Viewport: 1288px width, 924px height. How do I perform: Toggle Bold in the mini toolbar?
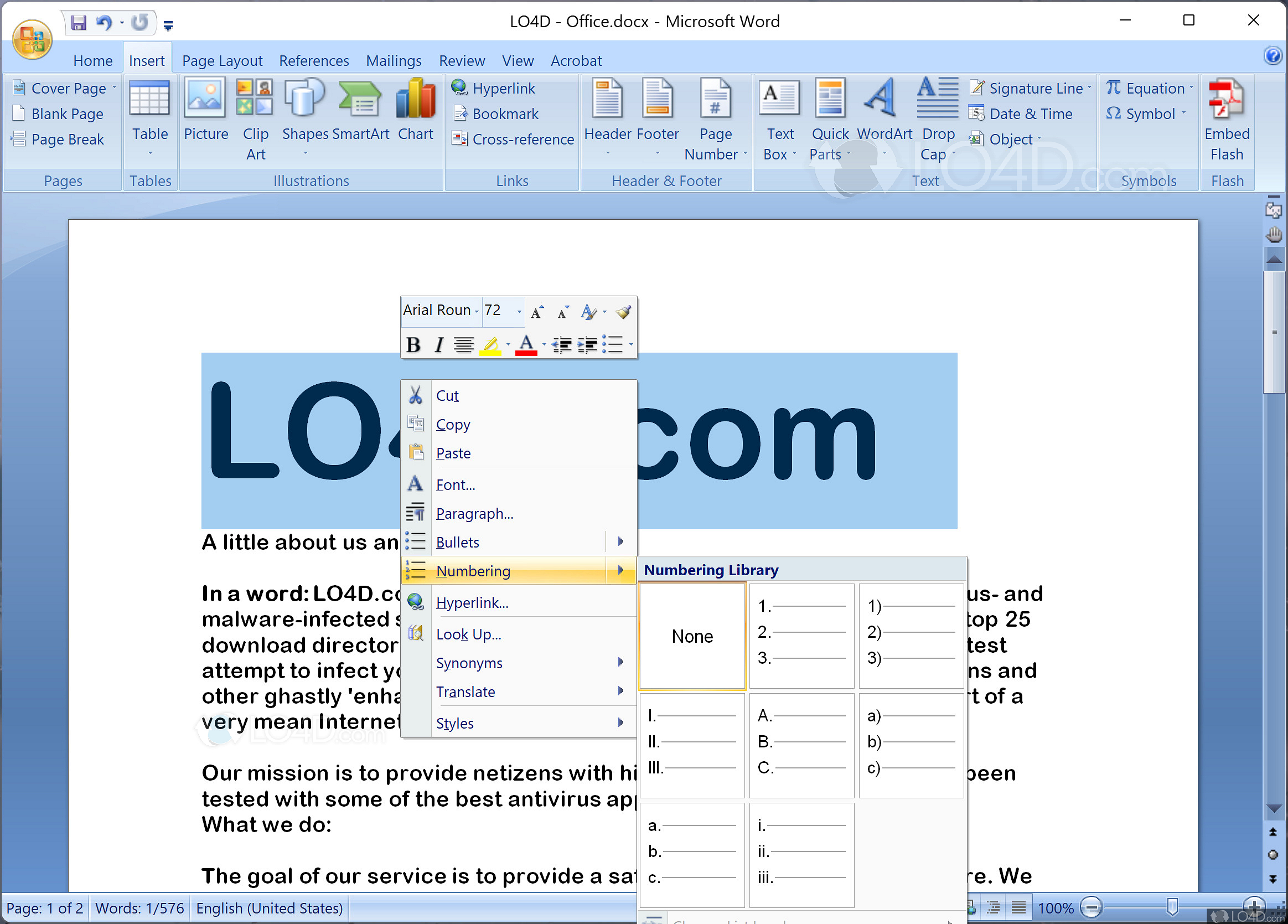[x=413, y=345]
